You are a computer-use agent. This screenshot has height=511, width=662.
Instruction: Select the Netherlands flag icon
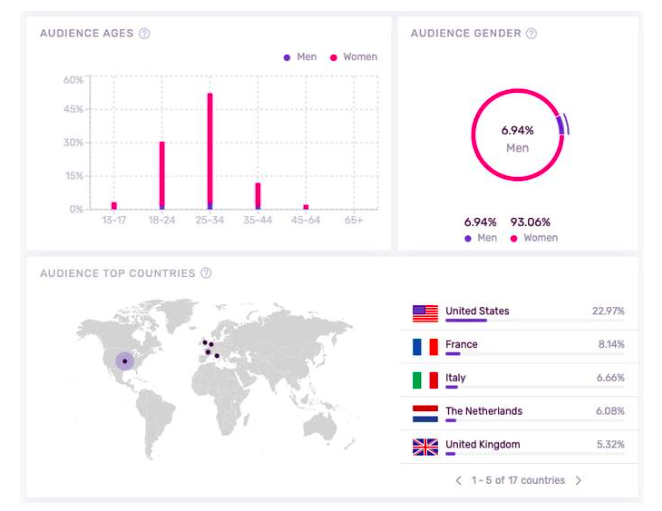425,413
